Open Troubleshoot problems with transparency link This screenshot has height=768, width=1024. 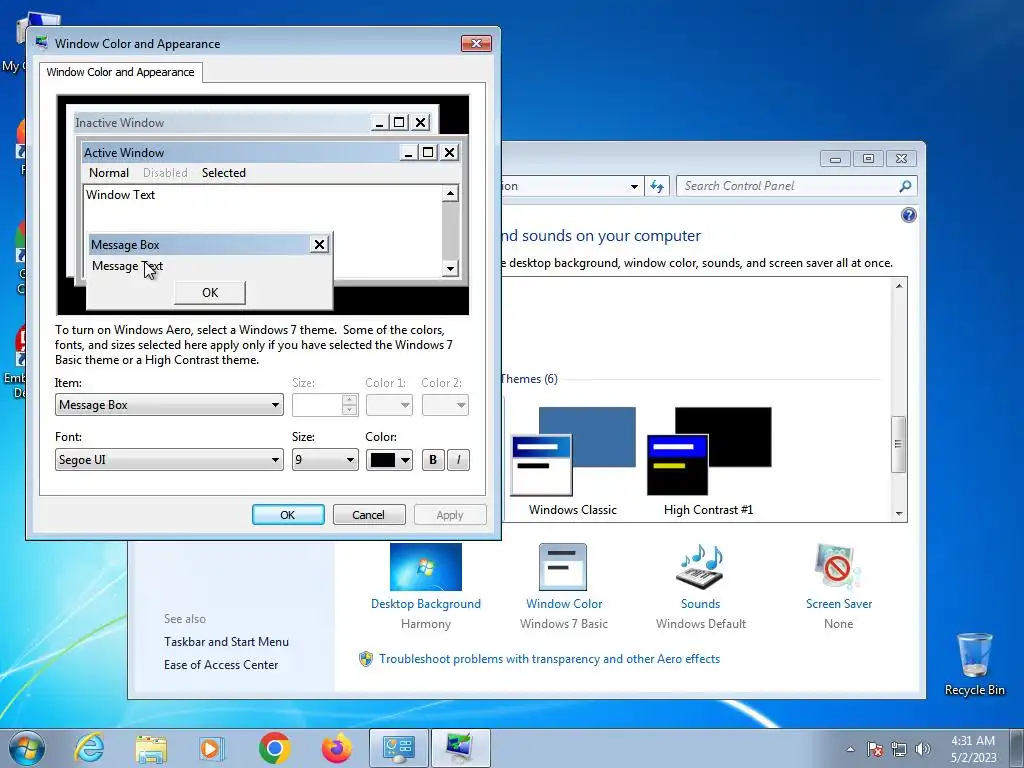coord(549,659)
